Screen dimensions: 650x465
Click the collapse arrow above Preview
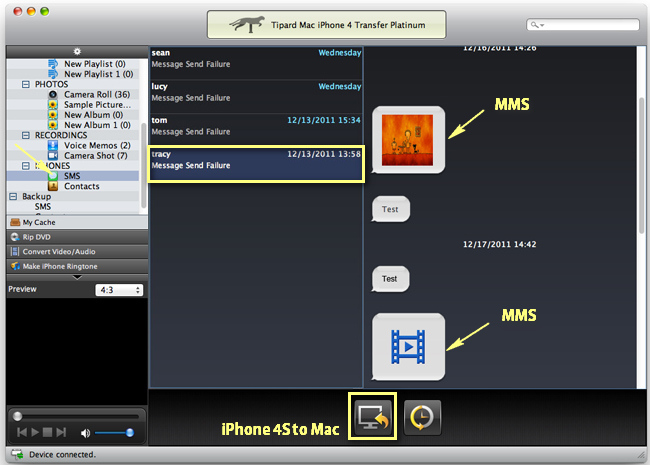77,277
